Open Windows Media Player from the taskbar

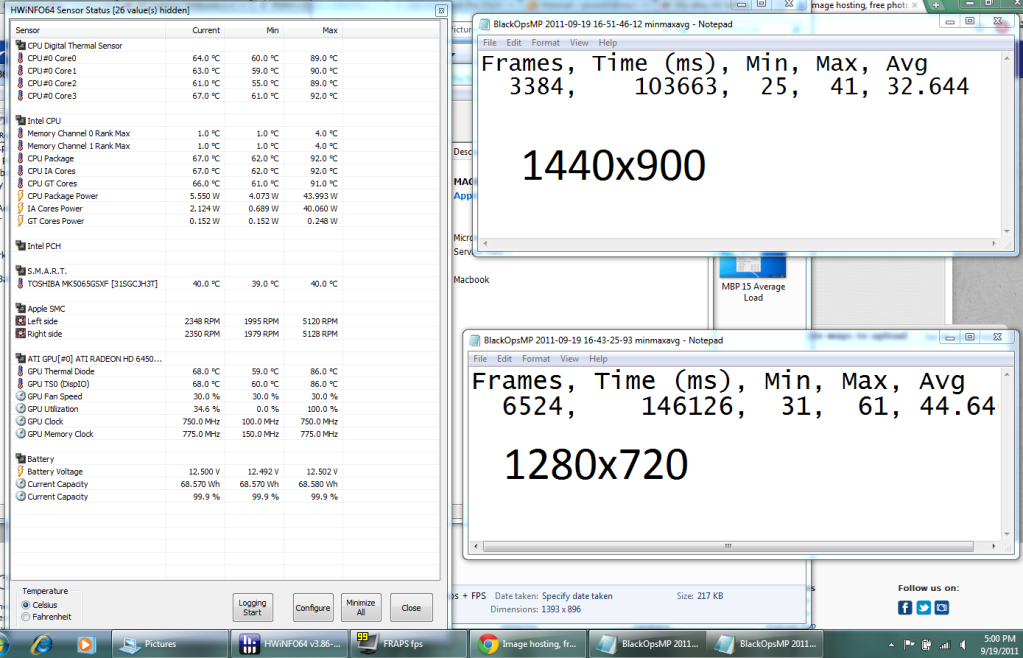tap(85, 644)
